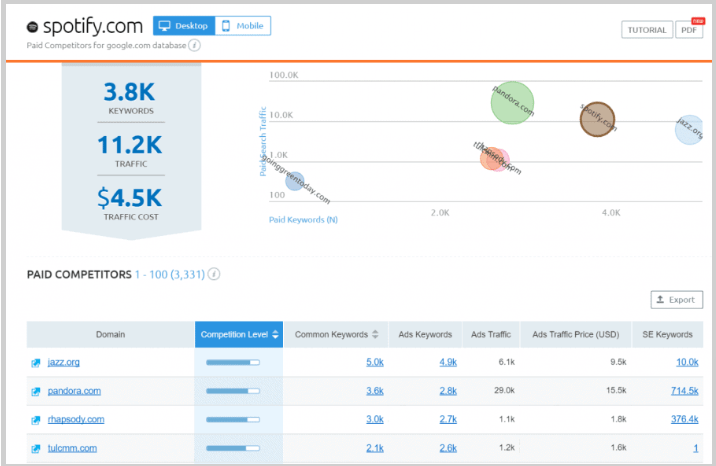Click Ads Traffic Price (USD) column header
This screenshot has height=466, width=716.
pos(576,335)
